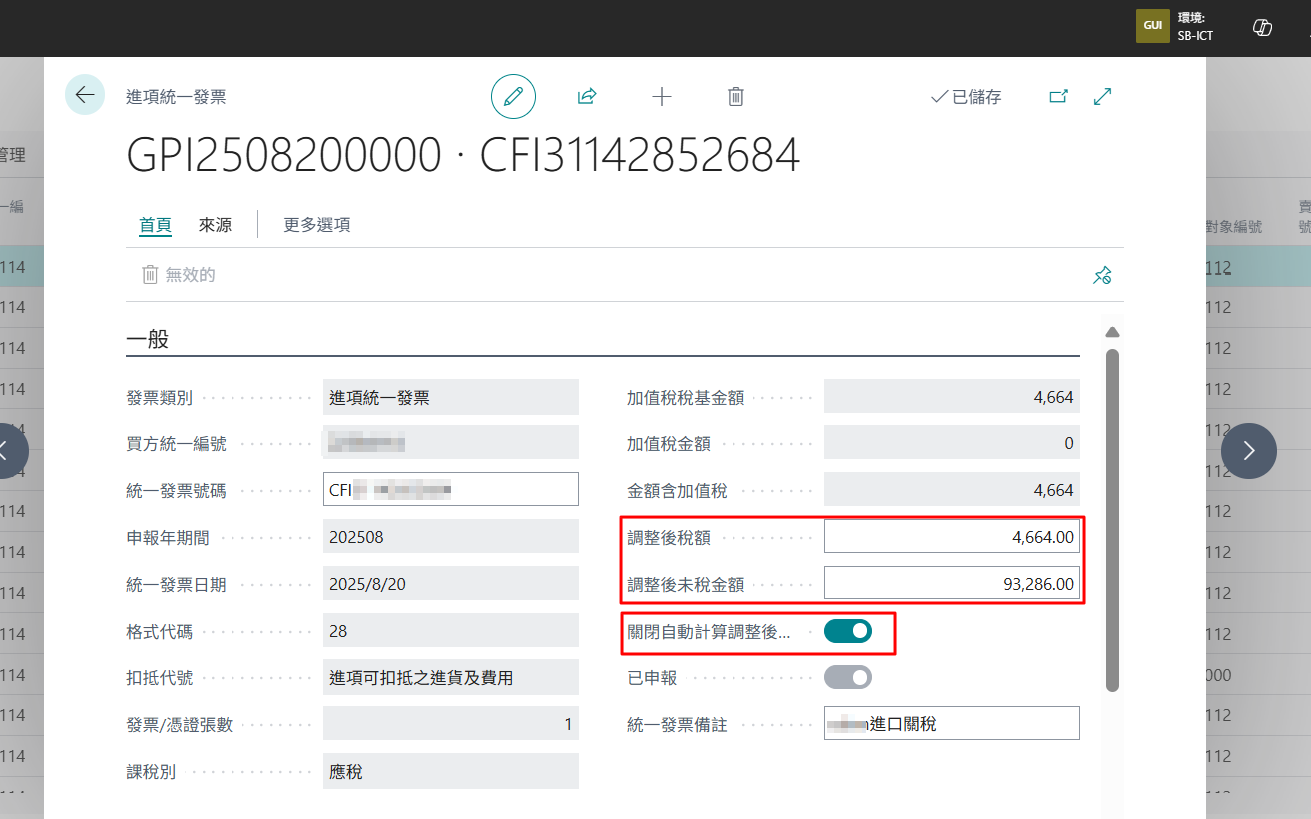The width and height of the screenshot is (1311, 819).
Task: Click the 調整後未稅金額 input field
Action: pos(952,583)
